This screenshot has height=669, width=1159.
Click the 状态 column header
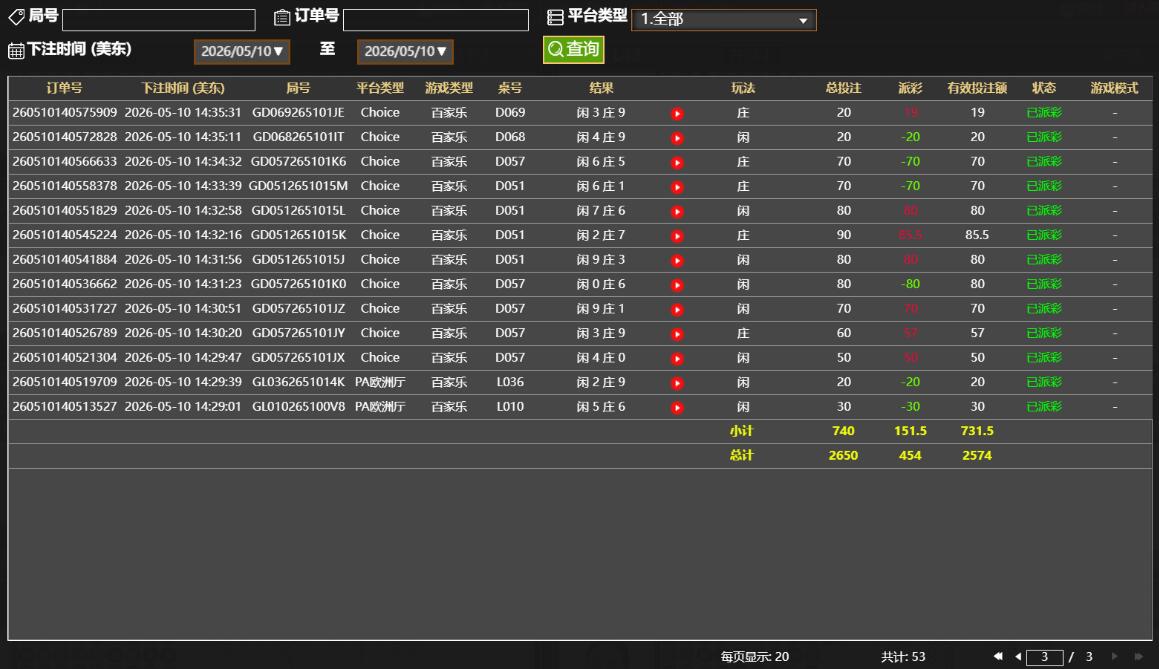coord(1044,88)
